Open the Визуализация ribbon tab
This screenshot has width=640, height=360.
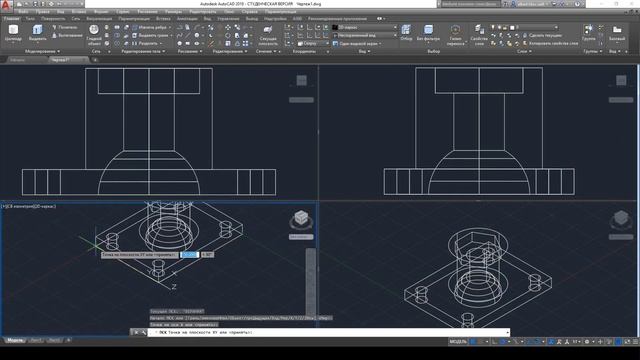[x=99, y=18]
